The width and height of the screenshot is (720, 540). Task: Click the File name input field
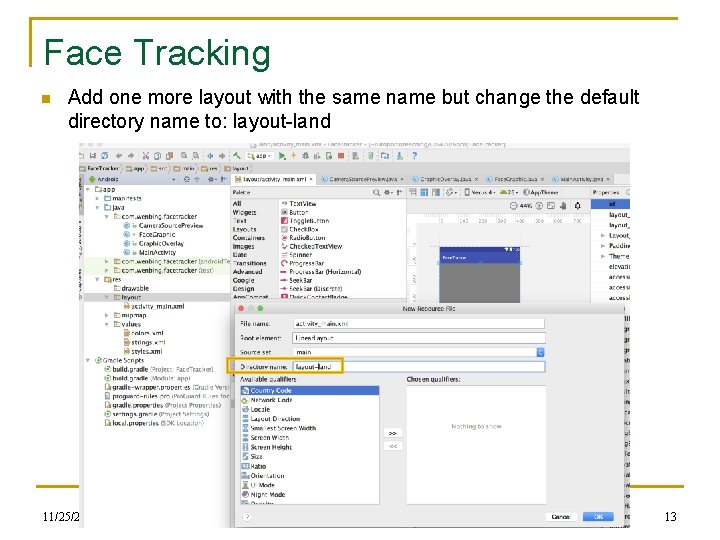[418, 324]
